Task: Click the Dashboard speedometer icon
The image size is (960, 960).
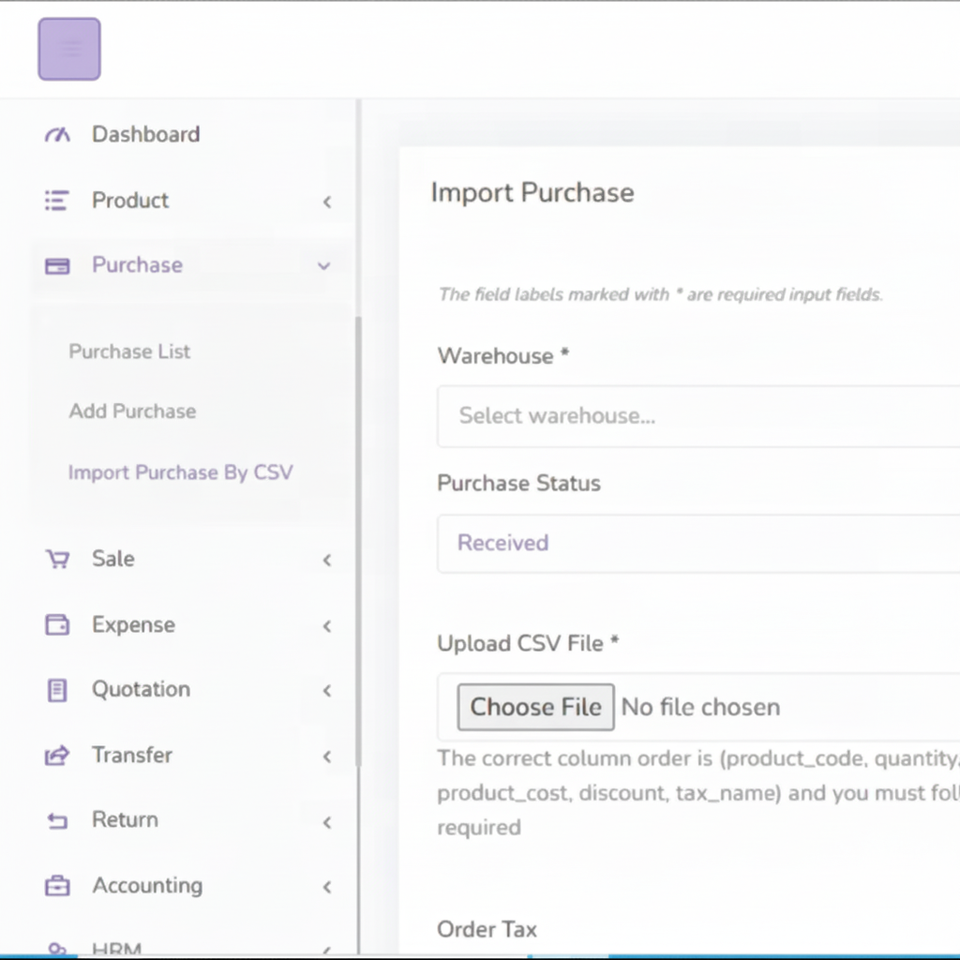Action: 58,135
